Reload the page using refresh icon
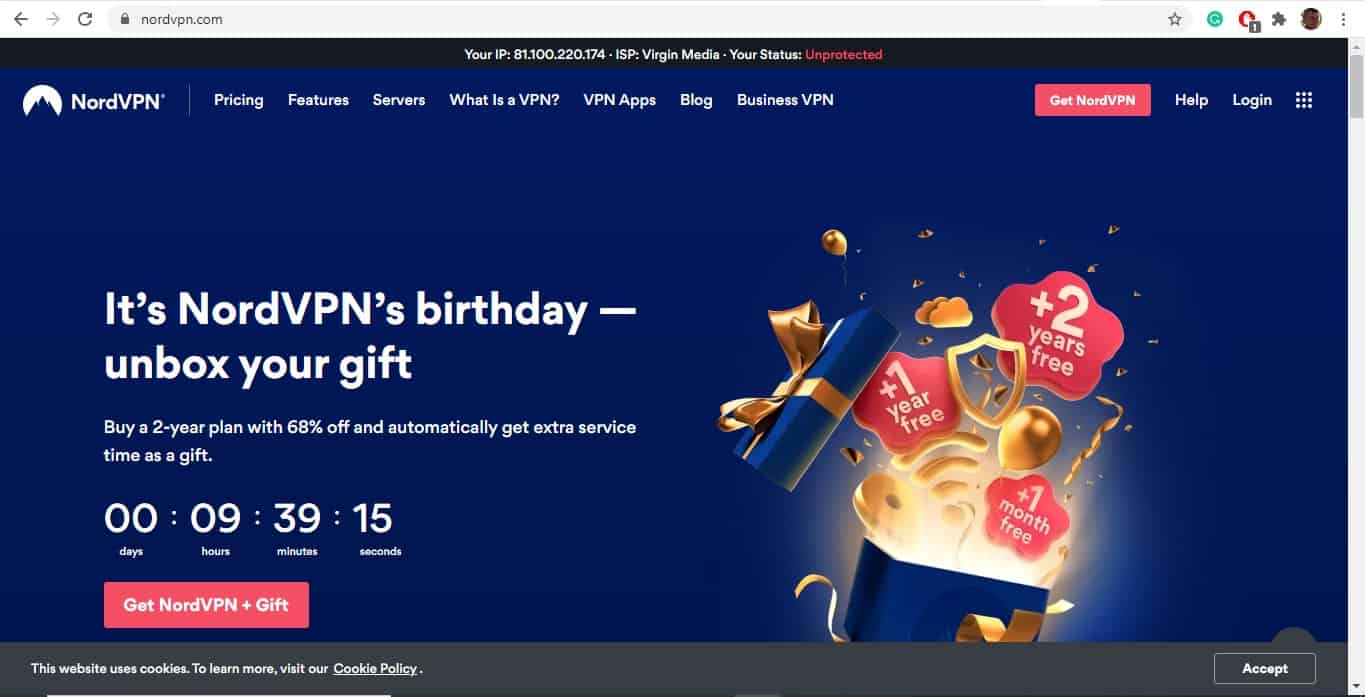Viewport: 1365px width, 697px height. [85, 19]
